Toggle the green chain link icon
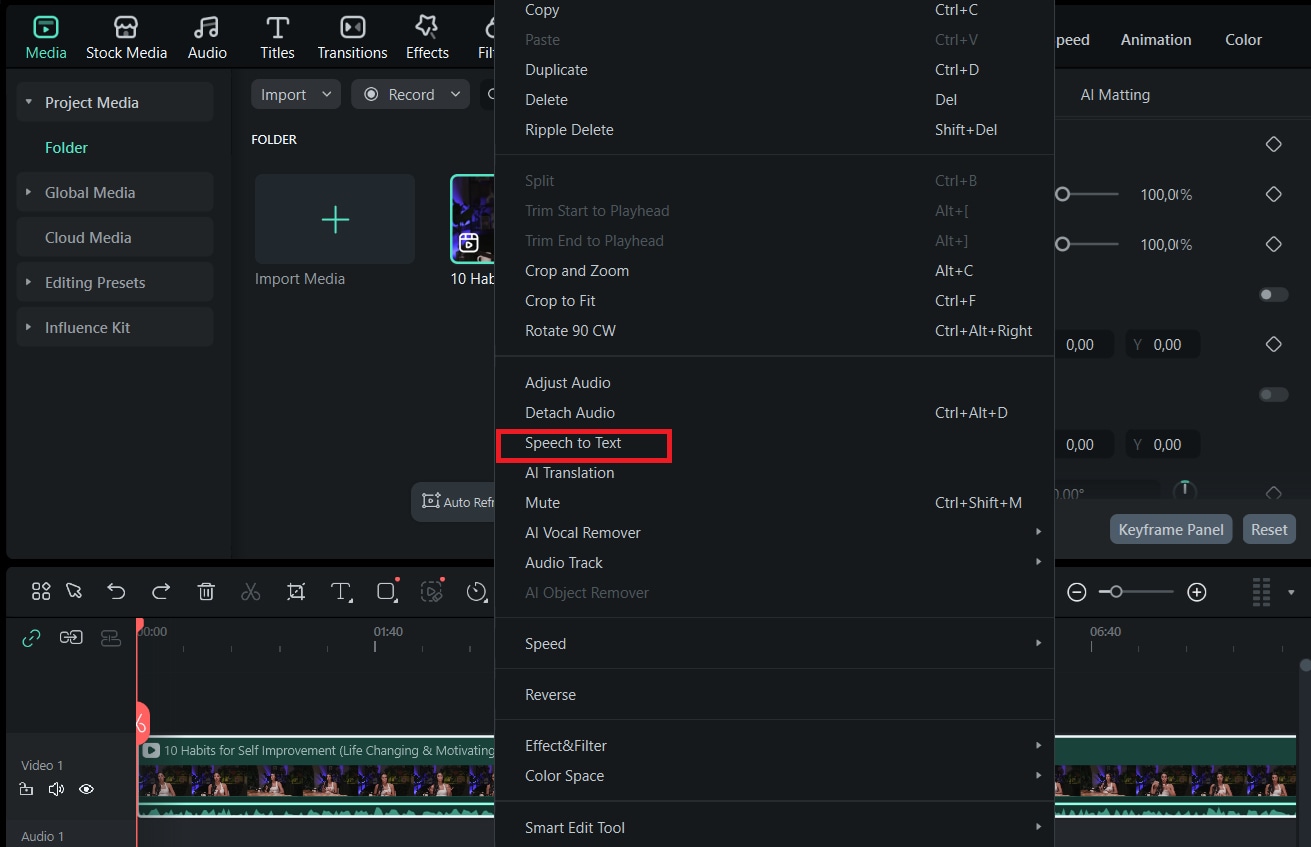 (32, 637)
